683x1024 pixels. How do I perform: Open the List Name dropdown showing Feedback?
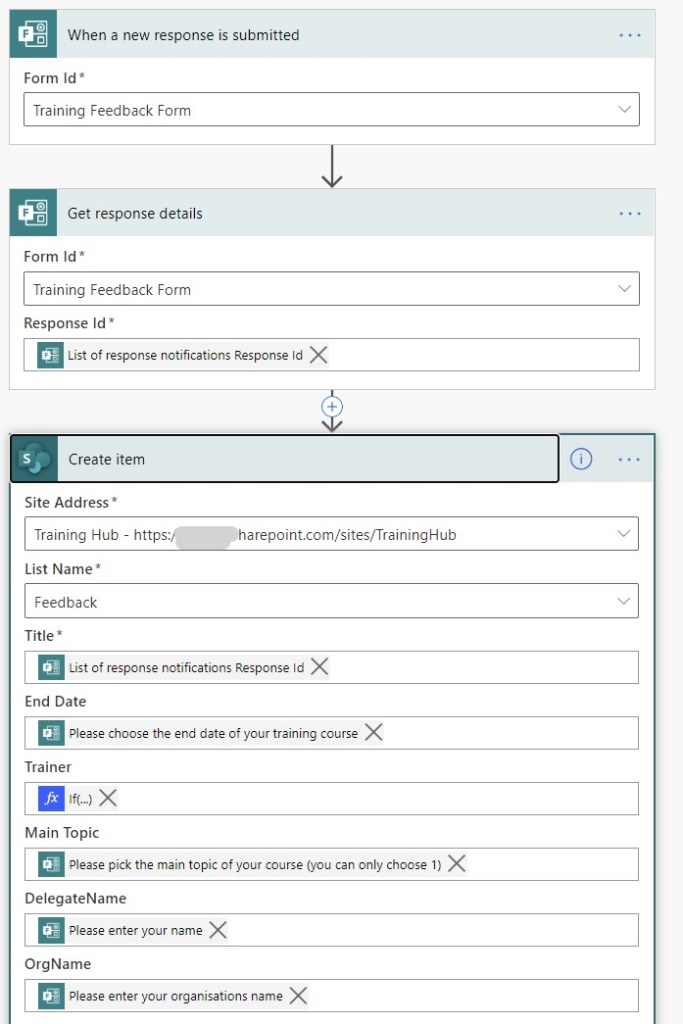(624, 602)
